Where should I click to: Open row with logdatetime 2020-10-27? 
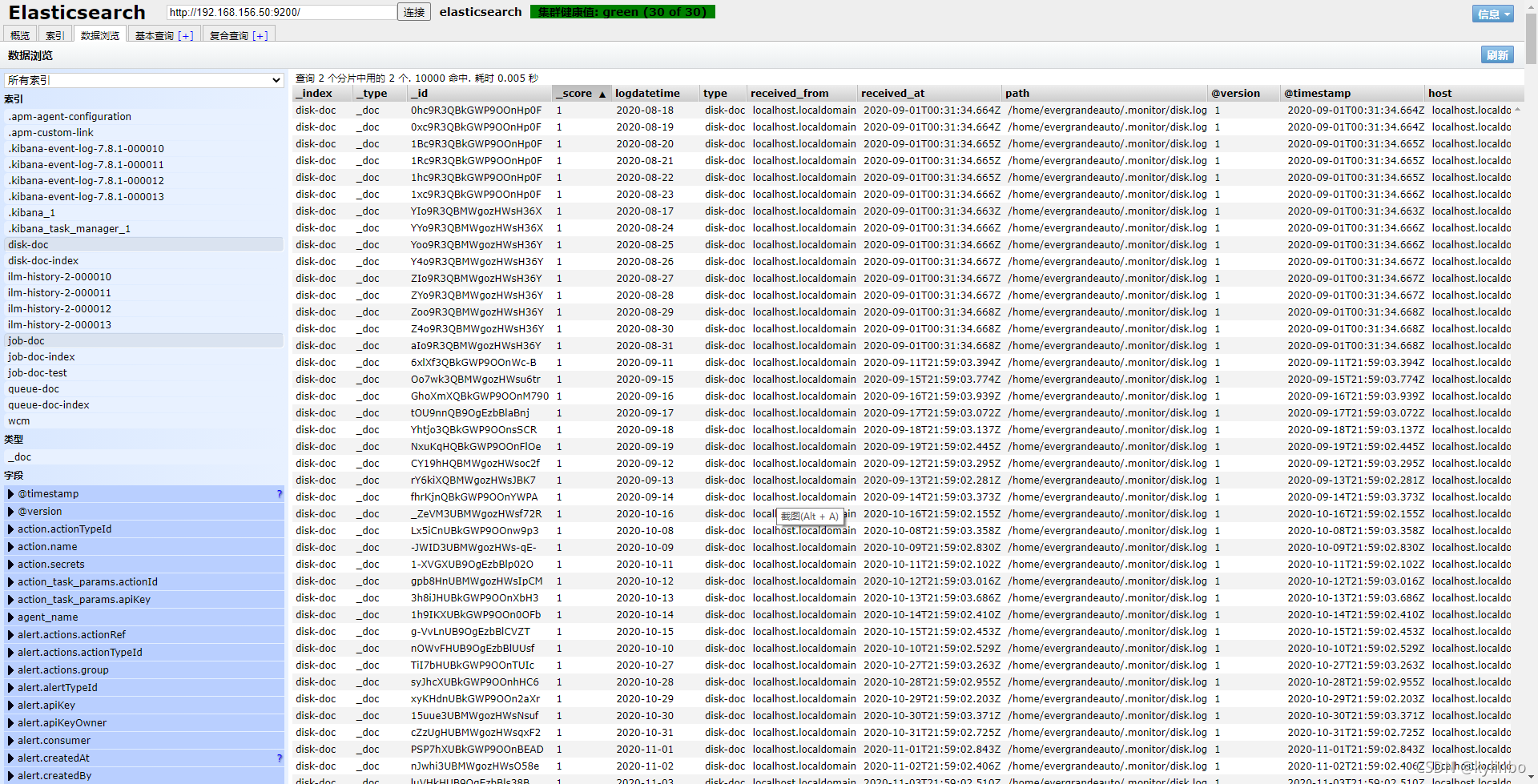pyautogui.click(x=903, y=665)
